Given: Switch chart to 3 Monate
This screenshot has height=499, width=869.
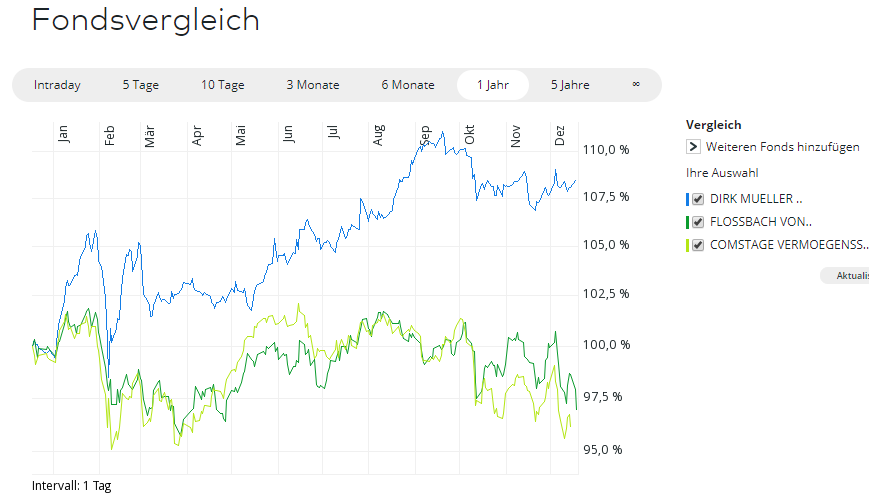Looking at the screenshot, I should click(x=313, y=85).
